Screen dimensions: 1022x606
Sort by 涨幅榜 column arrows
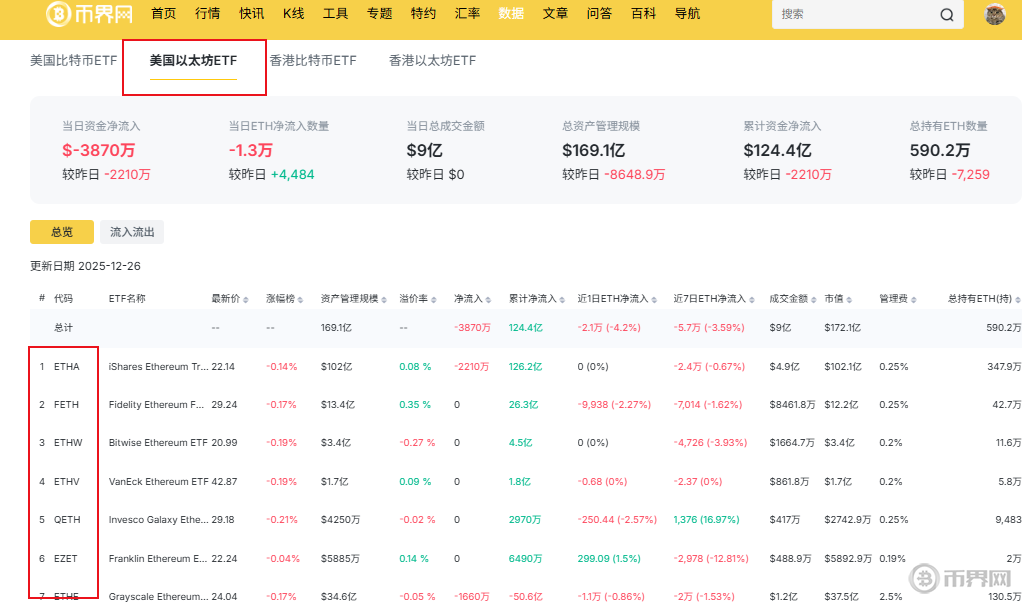point(300,299)
